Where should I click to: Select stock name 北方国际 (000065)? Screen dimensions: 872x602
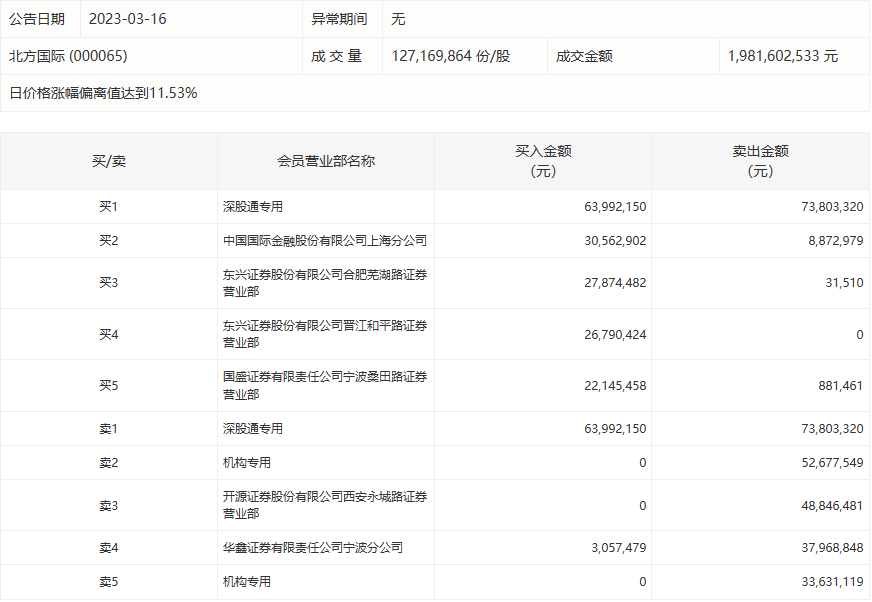(x=68, y=56)
